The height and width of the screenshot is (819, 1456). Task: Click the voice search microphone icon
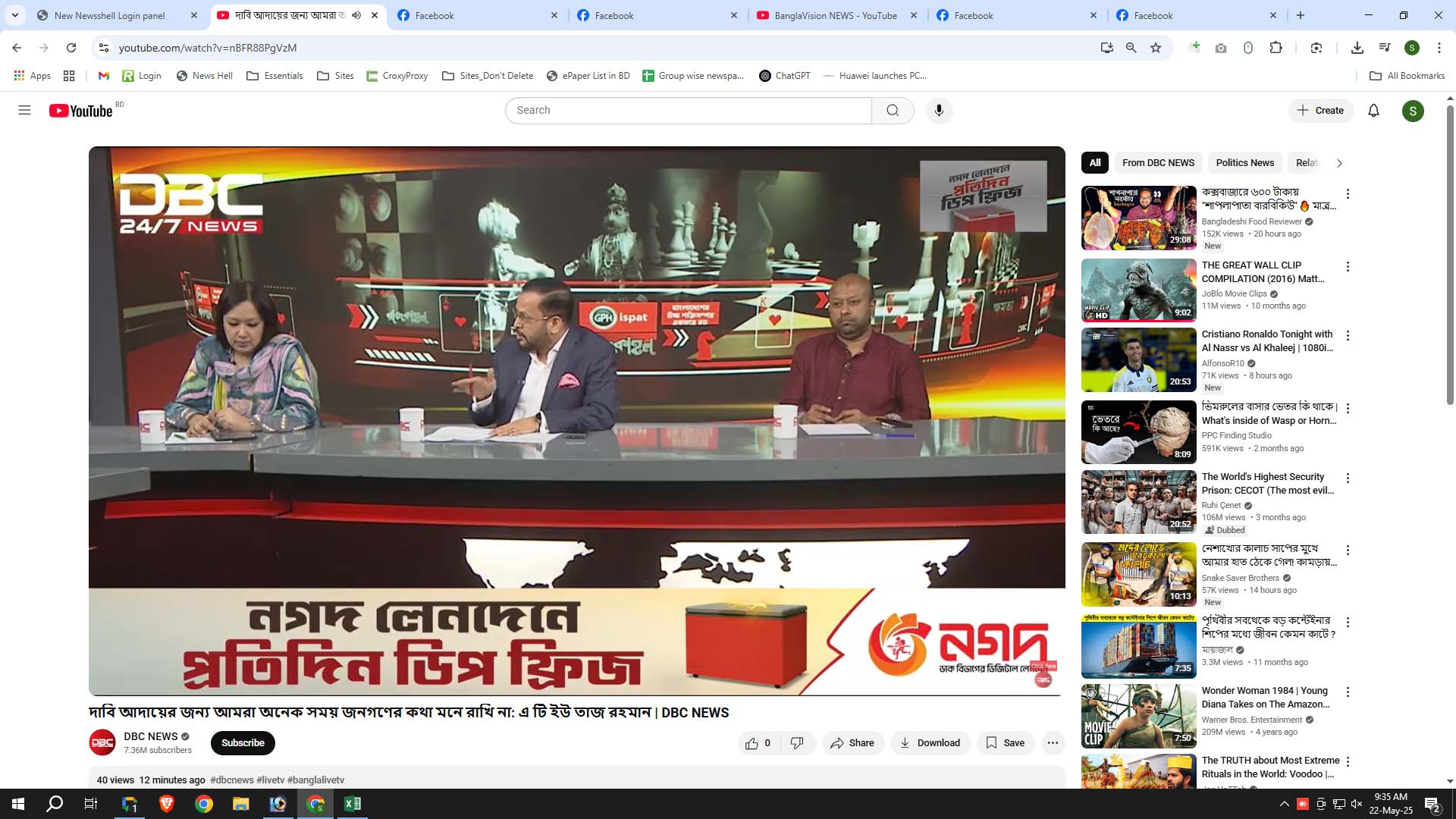tap(939, 111)
